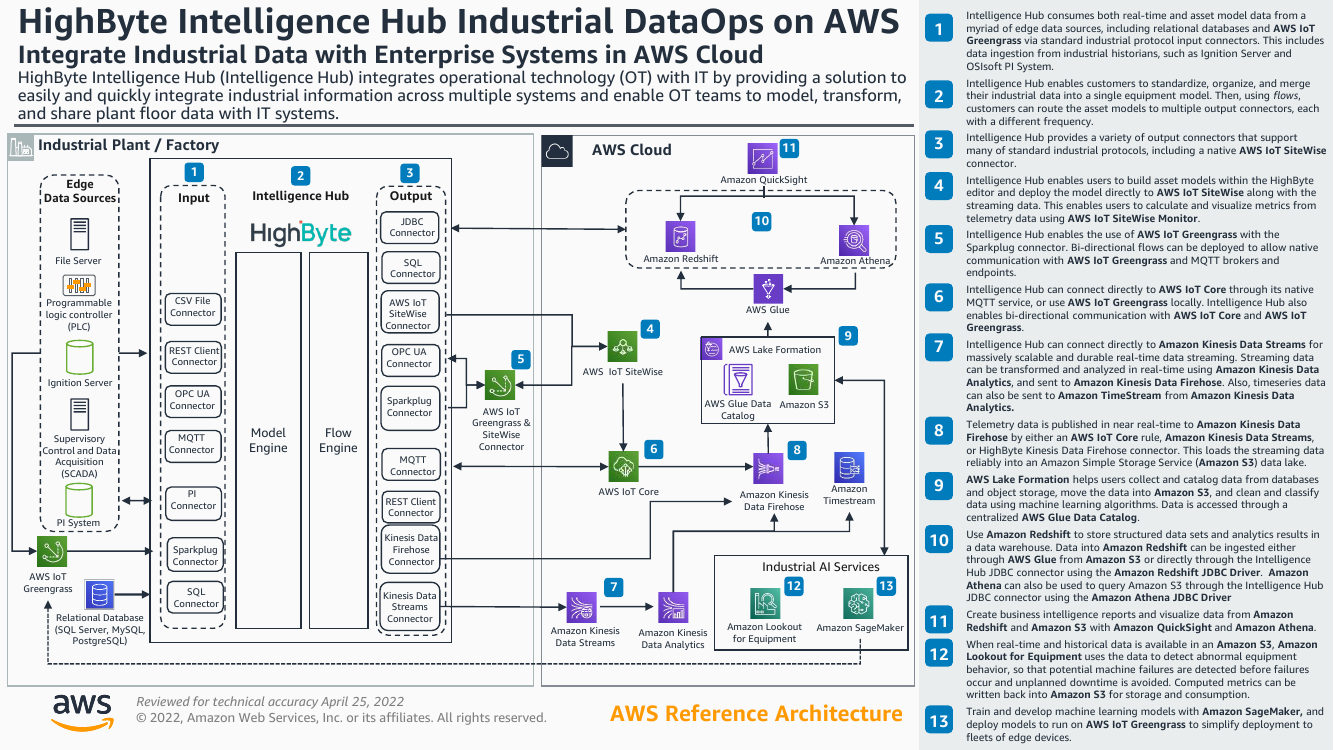1334x750 pixels.
Task: Select the input OPC UA Connector box
Action: click(x=192, y=400)
